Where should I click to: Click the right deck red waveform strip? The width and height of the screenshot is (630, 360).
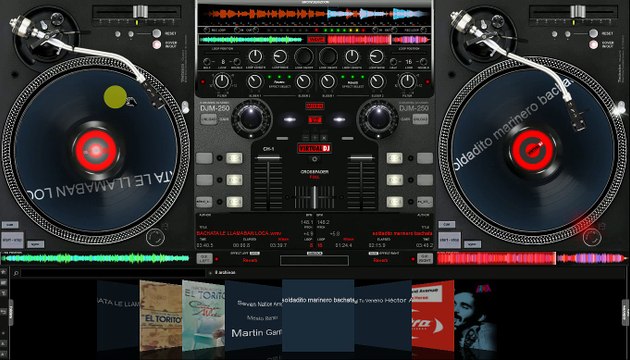[532, 258]
